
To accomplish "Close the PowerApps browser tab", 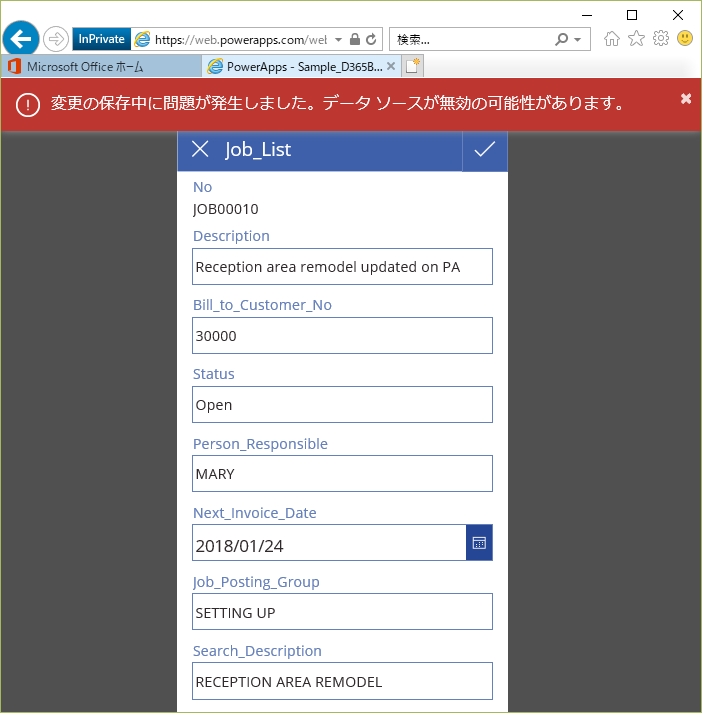I will [391, 66].
